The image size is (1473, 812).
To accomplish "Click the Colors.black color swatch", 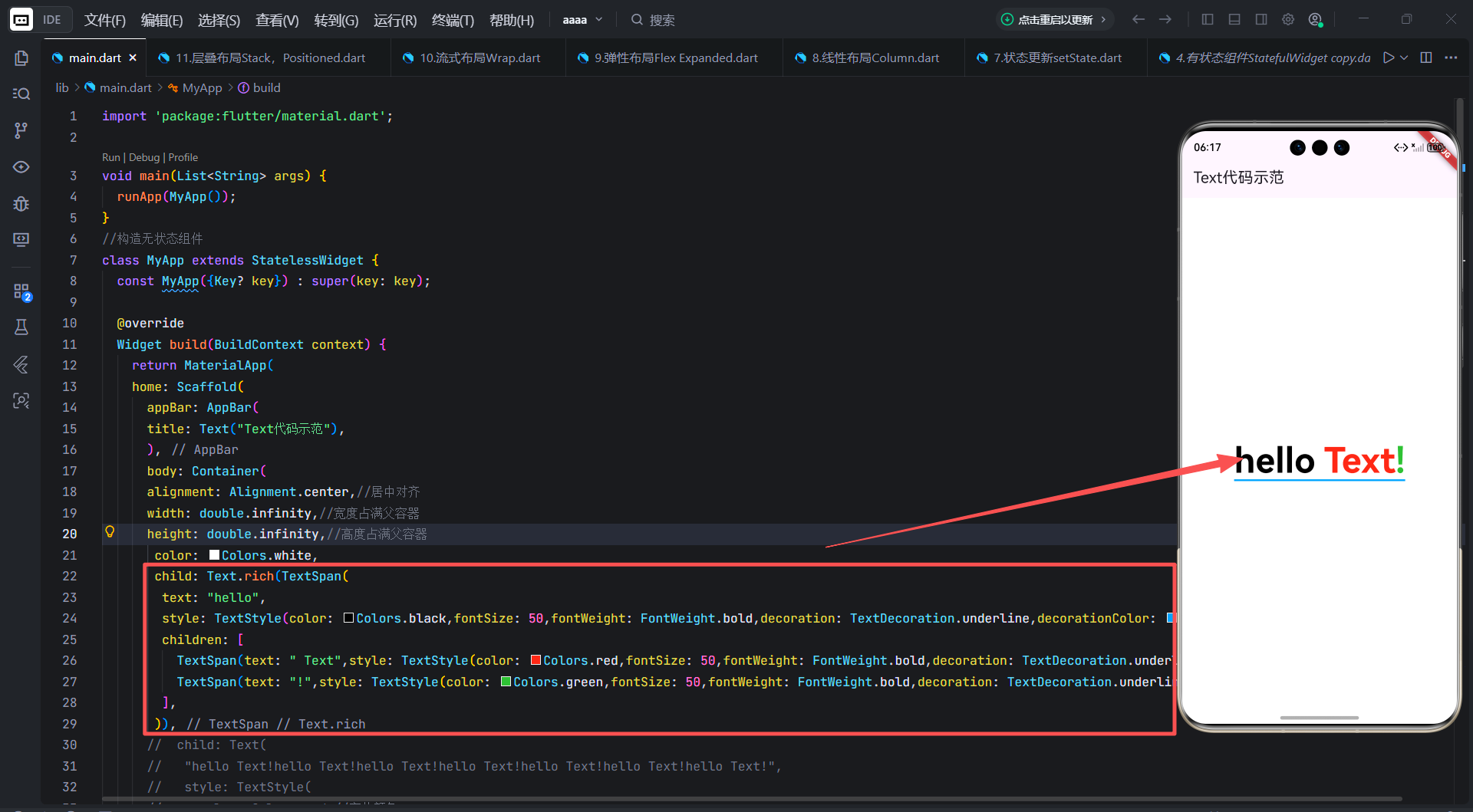I will click(348, 618).
